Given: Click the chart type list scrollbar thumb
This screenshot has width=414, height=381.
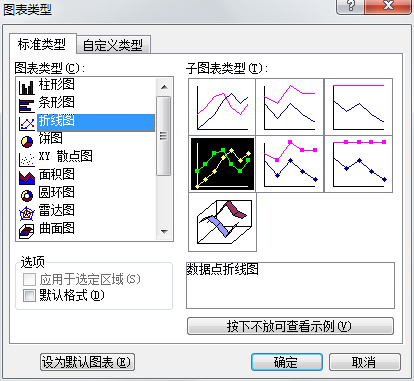Looking at the screenshot, I should point(164,136).
